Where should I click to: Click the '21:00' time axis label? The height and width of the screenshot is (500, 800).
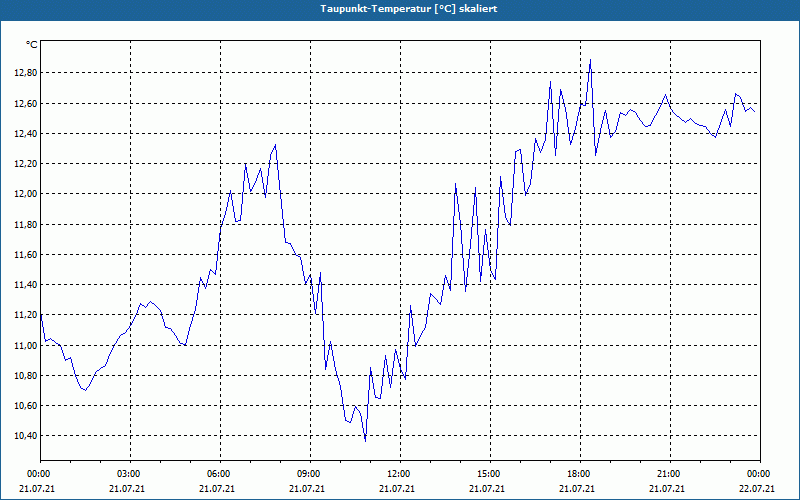click(667, 474)
